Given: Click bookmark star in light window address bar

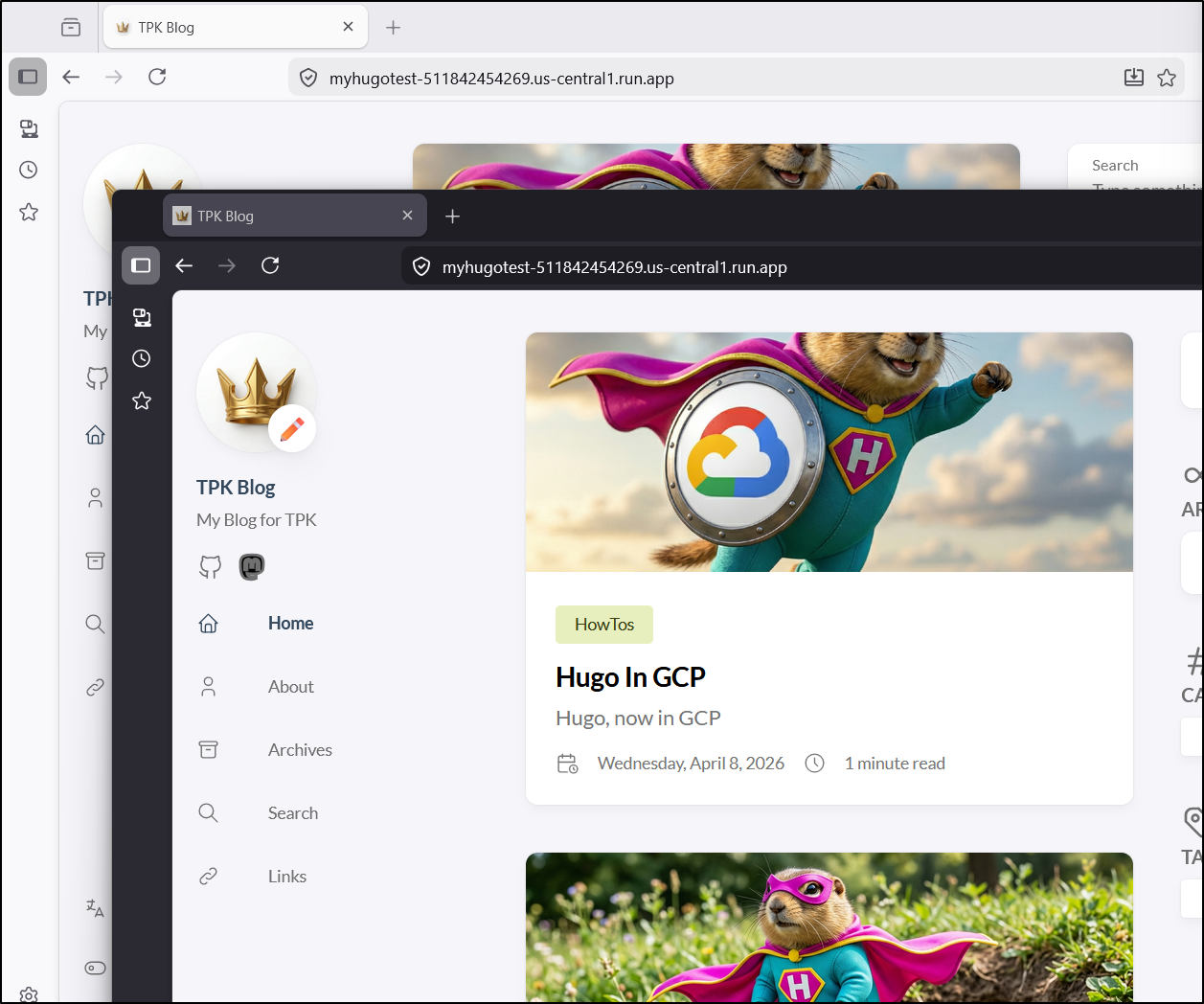Looking at the screenshot, I should pos(1166,78).
